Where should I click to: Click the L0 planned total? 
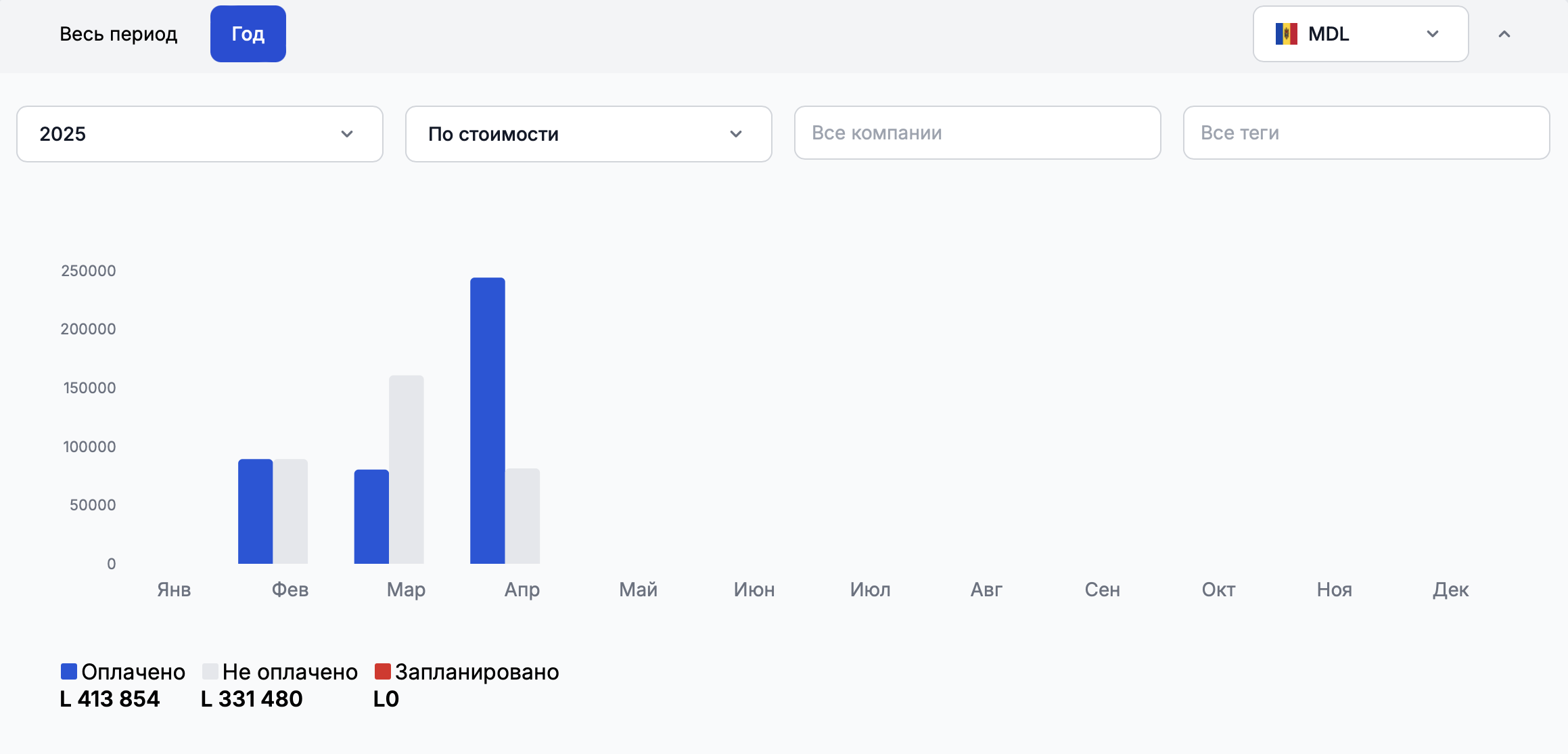386,698
